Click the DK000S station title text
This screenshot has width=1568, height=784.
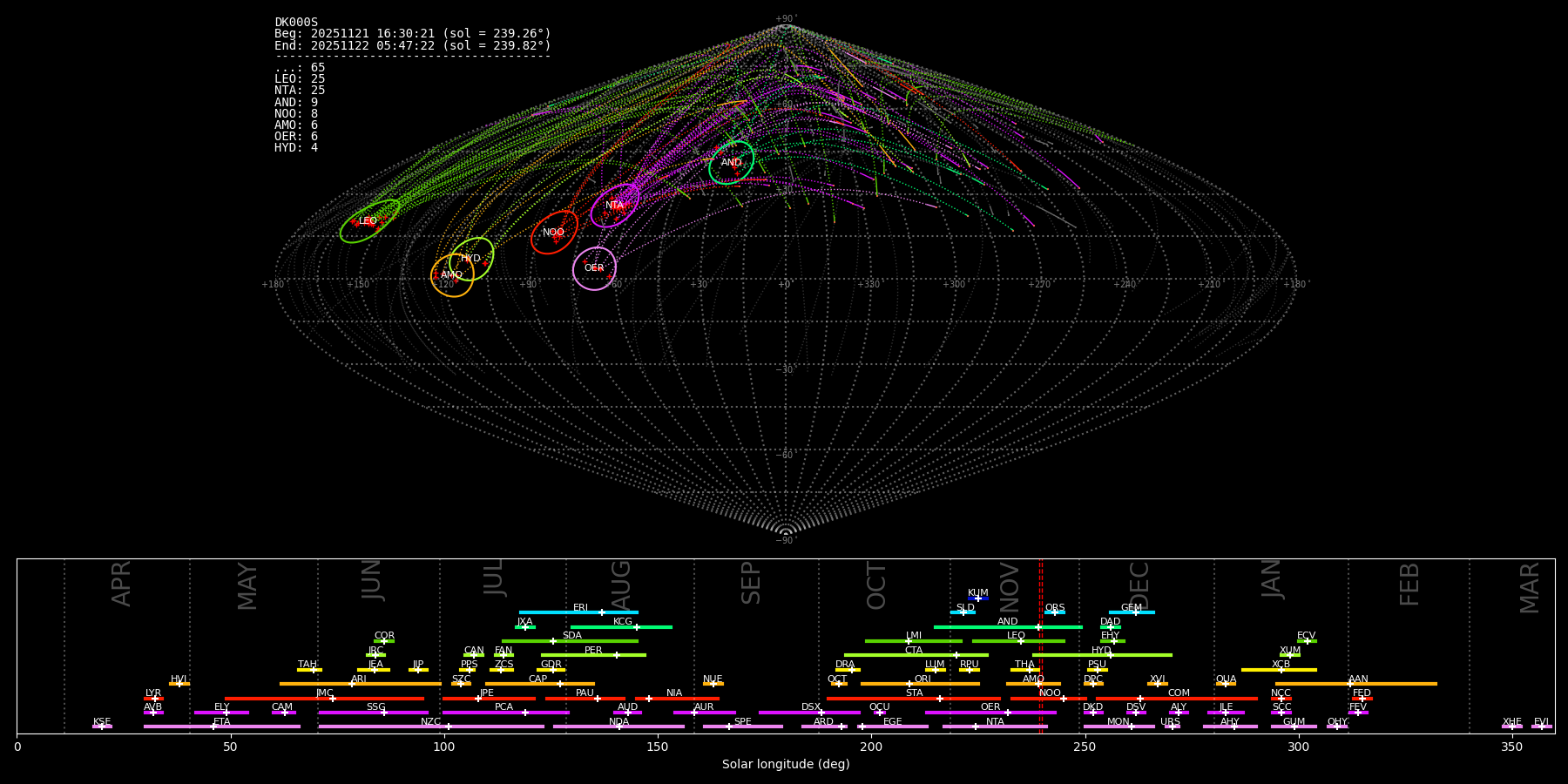[x=296, y=23]
